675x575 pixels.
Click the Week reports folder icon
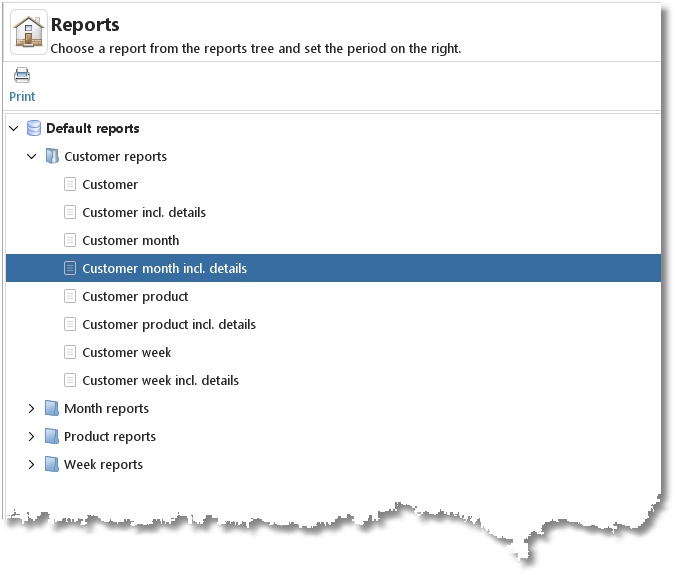coord(52,464)
